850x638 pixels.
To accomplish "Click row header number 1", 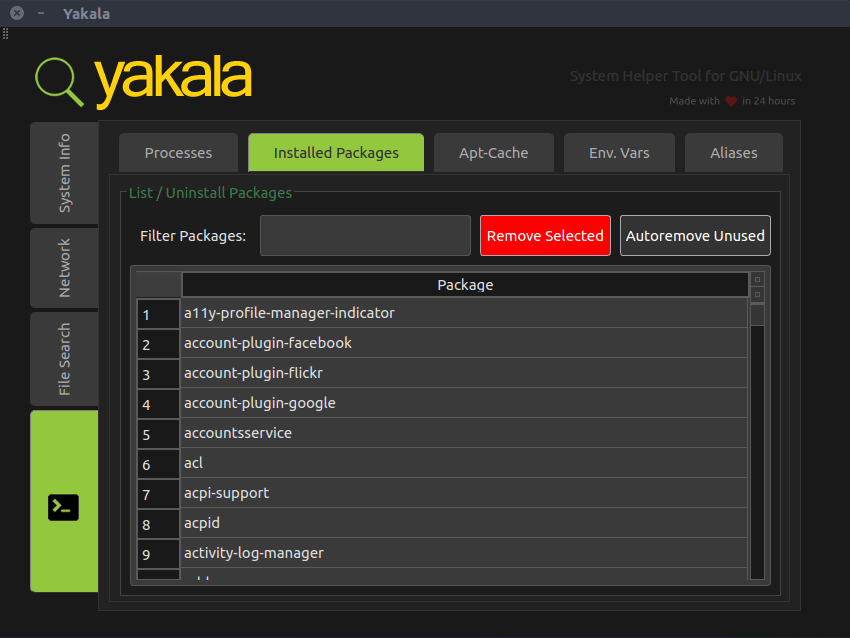I will [158, 314].
